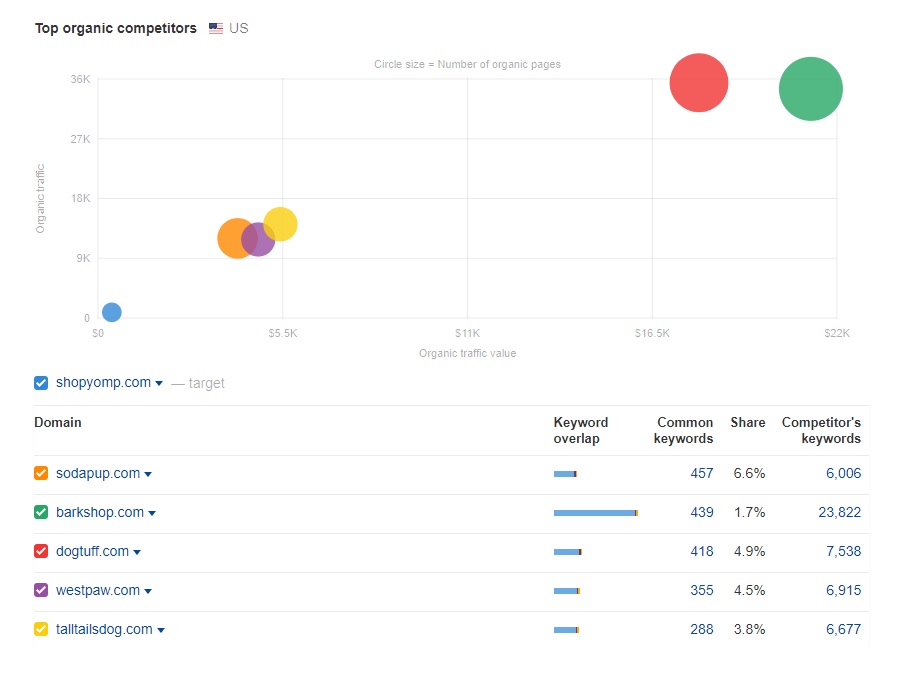Viewport: 902px width, 673px height.
Task: Click the red dogtuff bubble in chart
Action: point(699,83)
